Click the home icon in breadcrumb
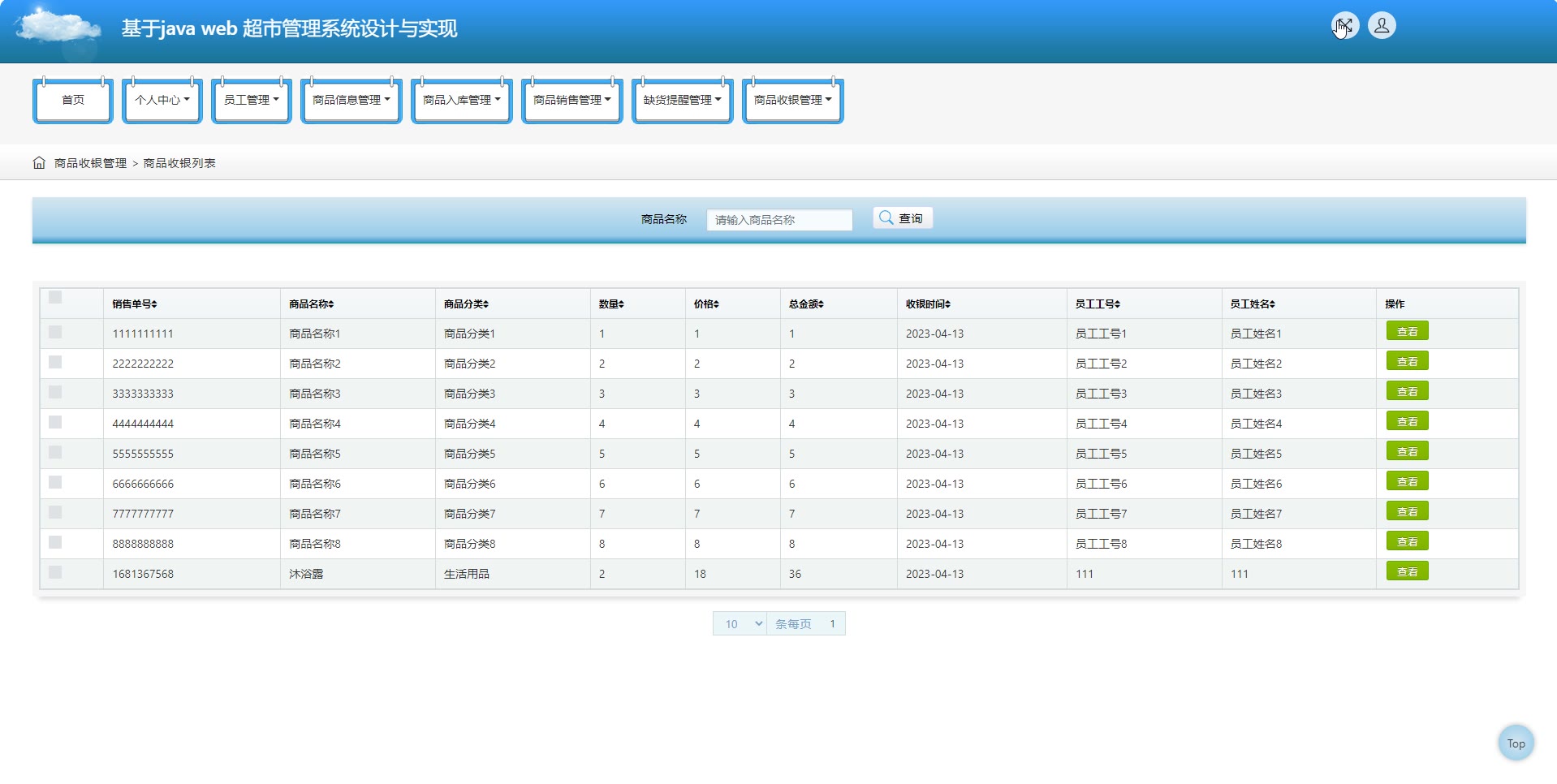Image resolution: width=1557 pixels, height=784 pixels. [39, 163]
